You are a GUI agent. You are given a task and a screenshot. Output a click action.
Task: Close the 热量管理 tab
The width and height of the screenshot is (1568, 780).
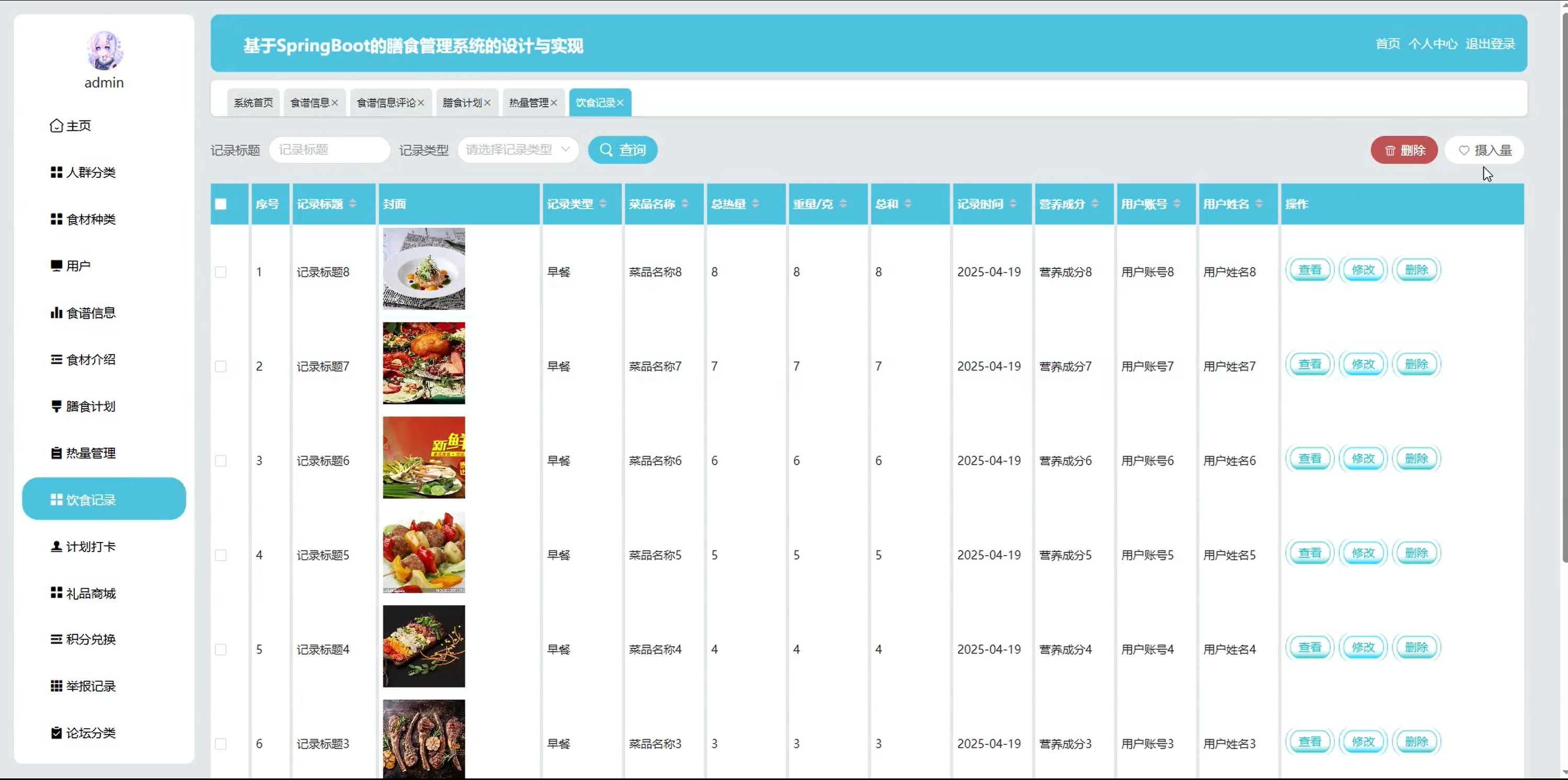click(x=554, y=103)
